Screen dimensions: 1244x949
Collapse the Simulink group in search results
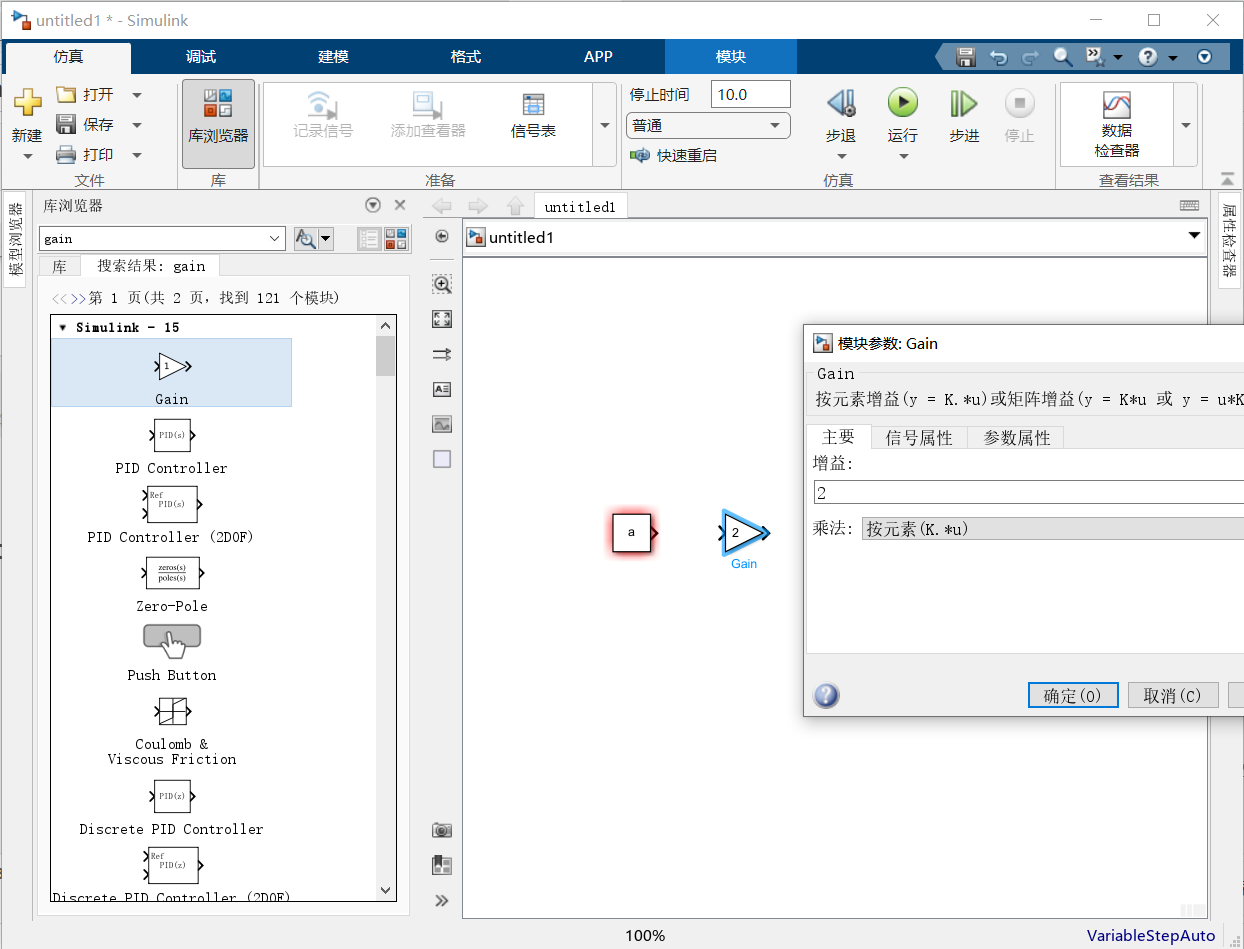click(63, 327)
